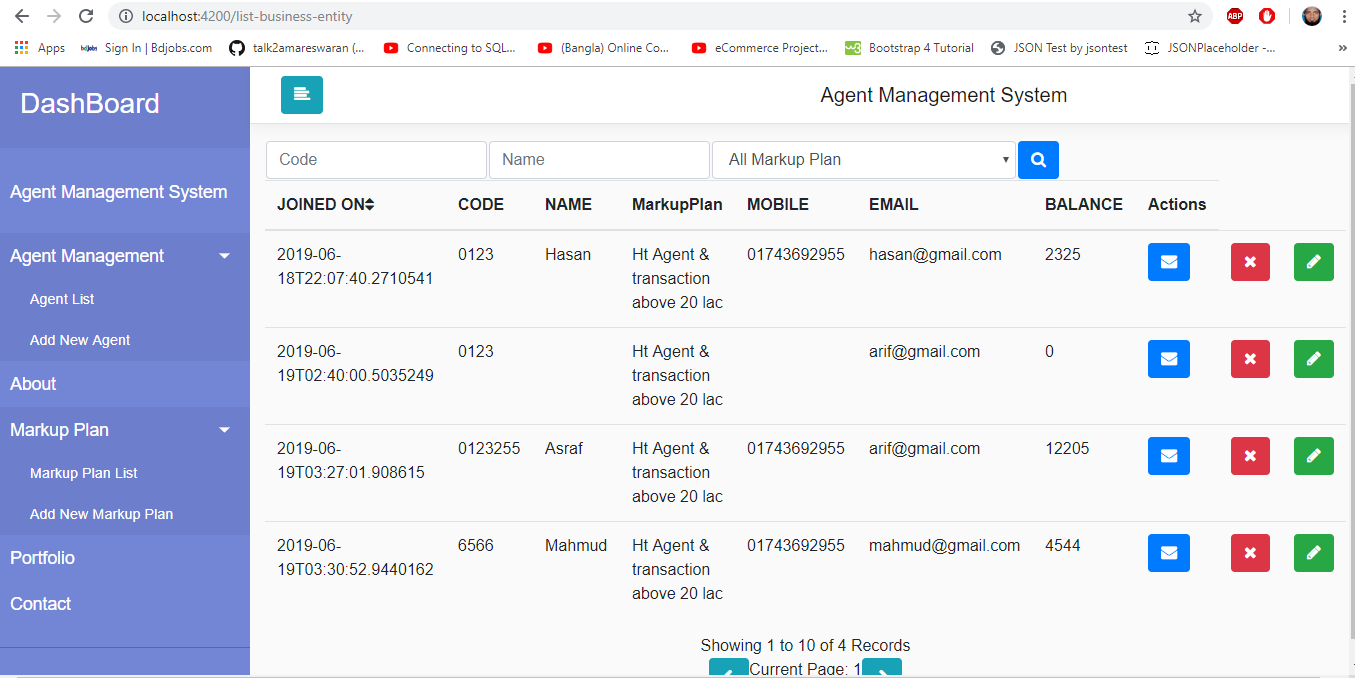Open the Portfolio sidebar item
This screenshot has width=1355, height=678.
pyautogui.click(x=42, y=558)
